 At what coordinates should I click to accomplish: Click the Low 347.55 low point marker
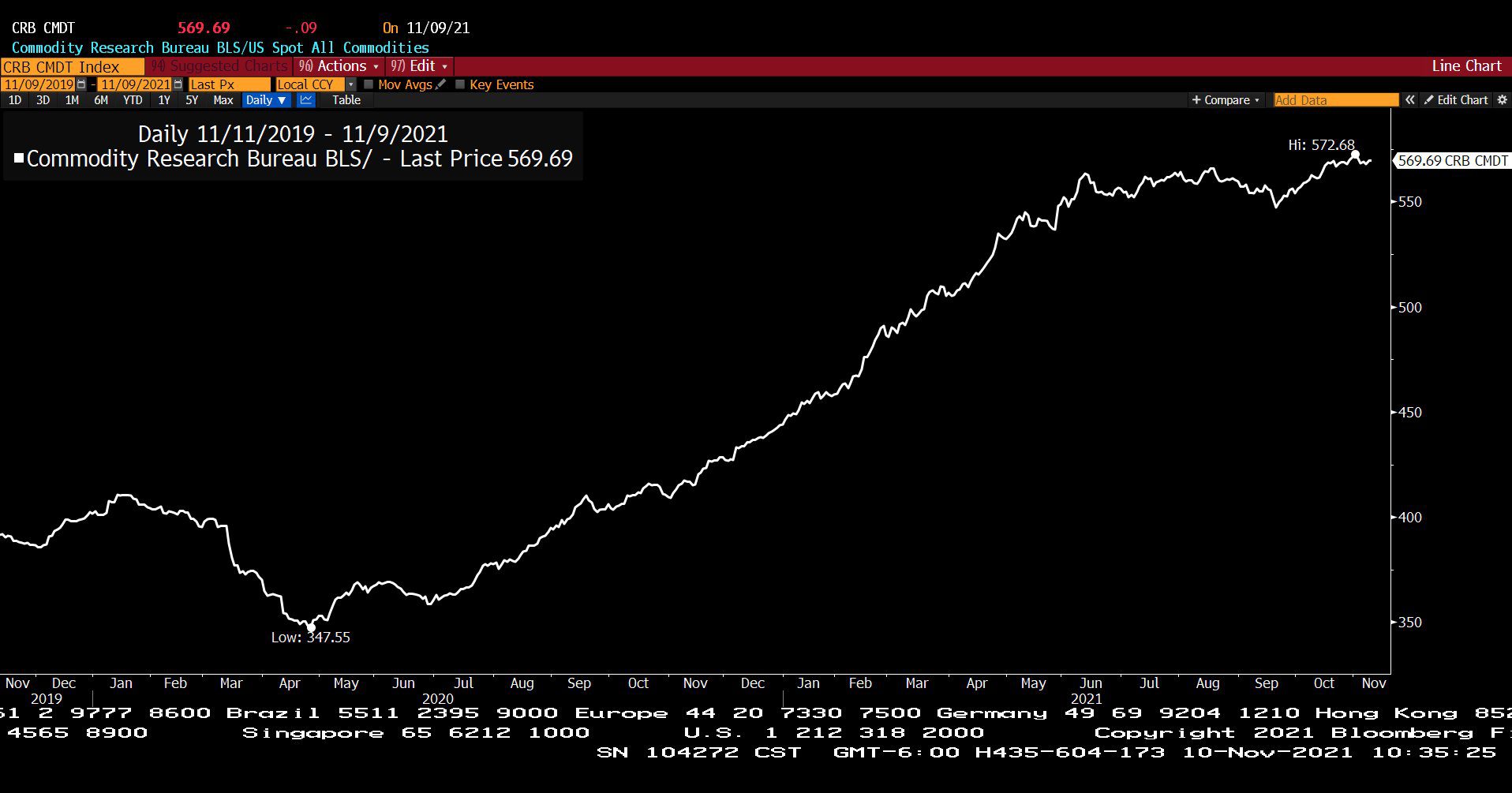coord(310,628)
